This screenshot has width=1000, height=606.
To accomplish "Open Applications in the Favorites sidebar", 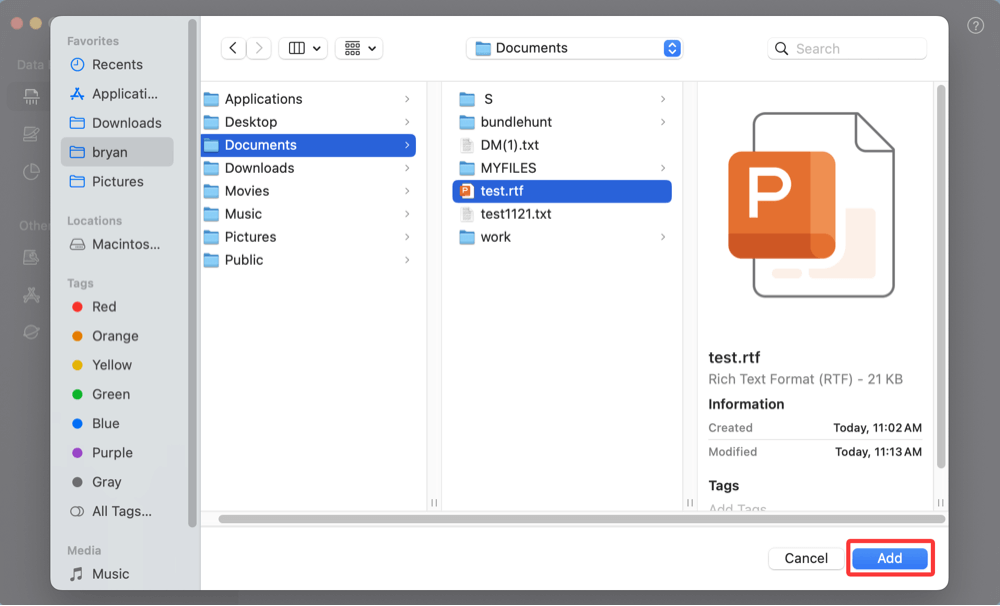I will 124,94.
